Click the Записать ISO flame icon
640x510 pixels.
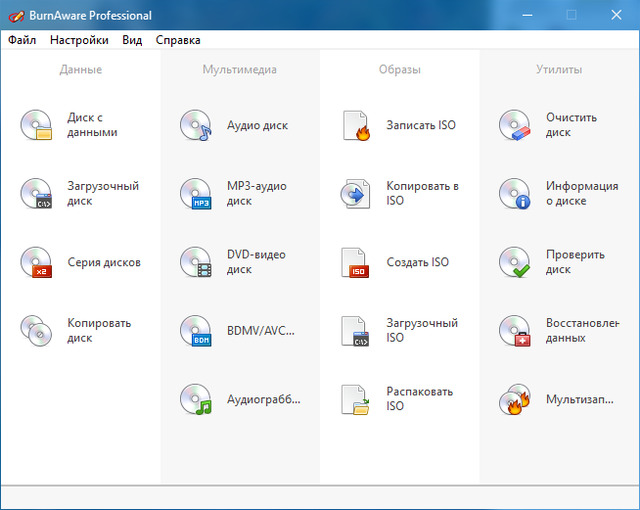click(356, 125)
